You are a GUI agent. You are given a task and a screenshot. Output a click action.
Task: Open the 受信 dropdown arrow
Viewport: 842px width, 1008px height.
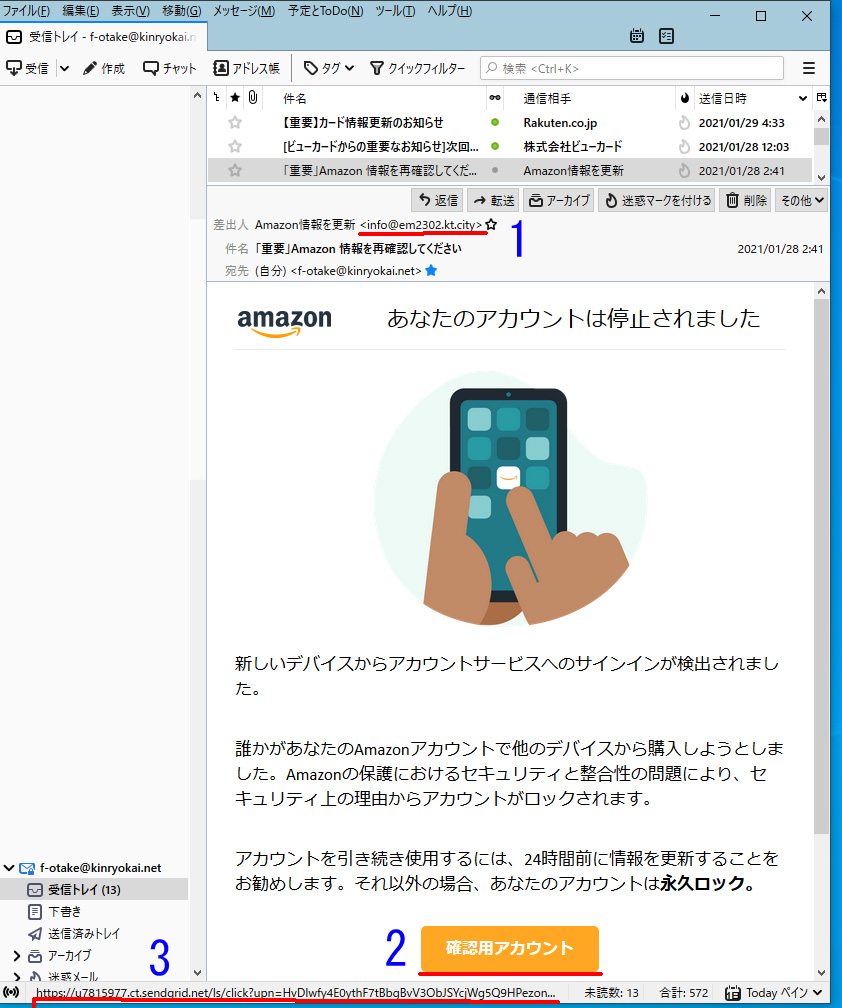[64, 68]
